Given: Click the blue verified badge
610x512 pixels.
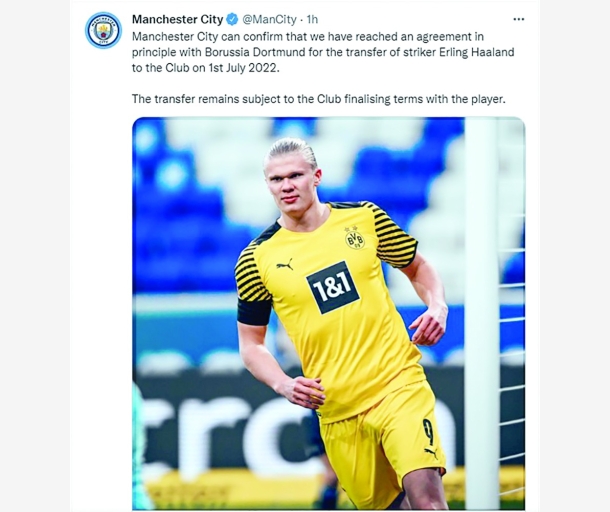Looking at the screenshot, I should (x=233, y=19).
